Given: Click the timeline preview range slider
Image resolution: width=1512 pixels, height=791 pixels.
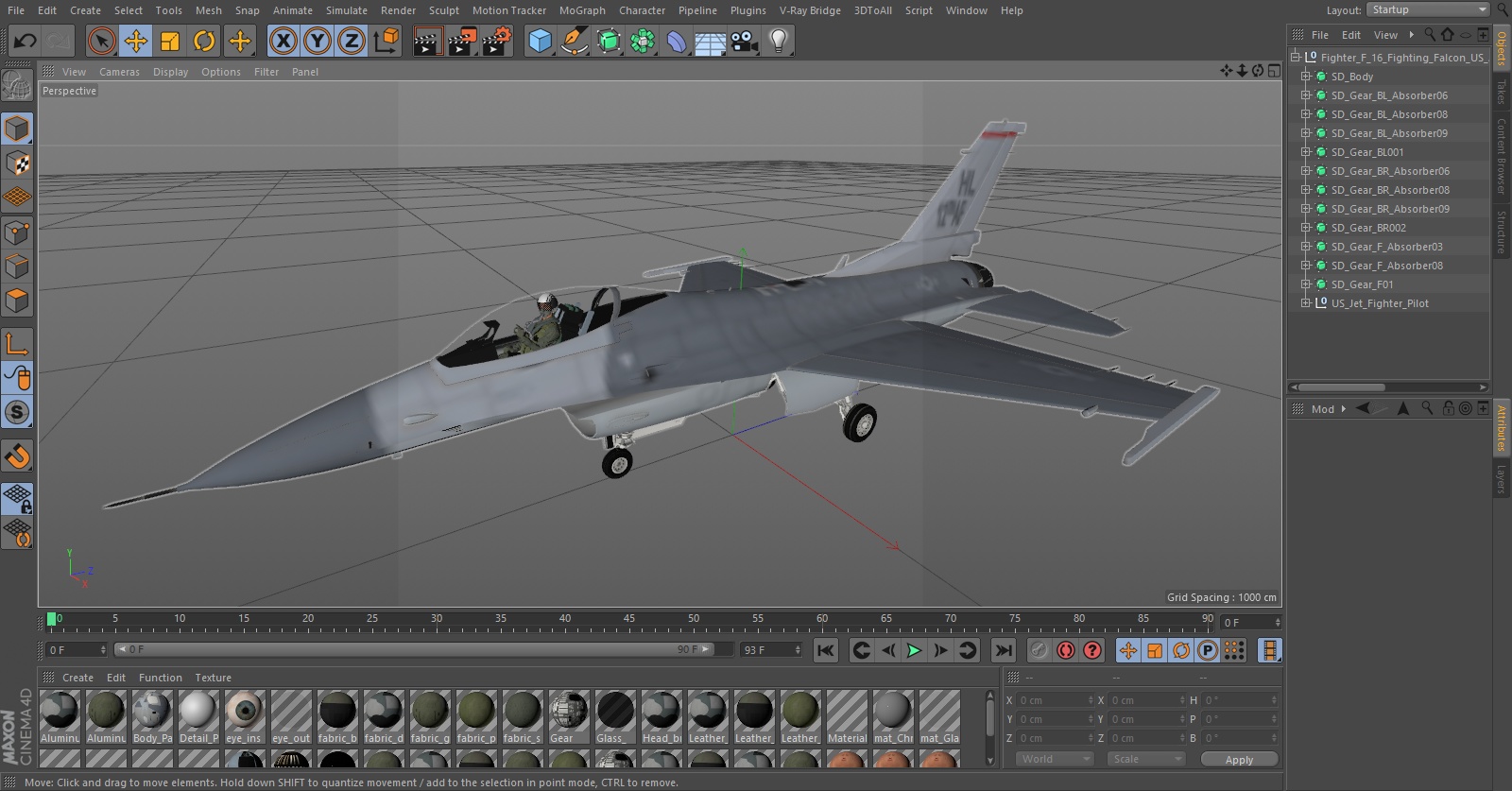Looking at the screenshot, I should pyautogui.click(x=416, y=649).
